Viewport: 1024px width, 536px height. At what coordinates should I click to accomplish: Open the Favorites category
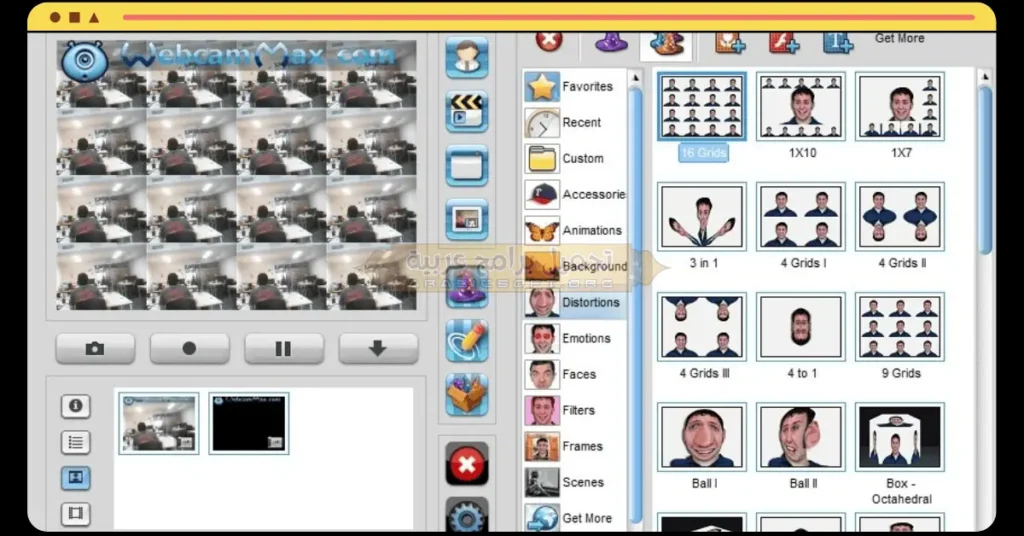pos(575,87)
